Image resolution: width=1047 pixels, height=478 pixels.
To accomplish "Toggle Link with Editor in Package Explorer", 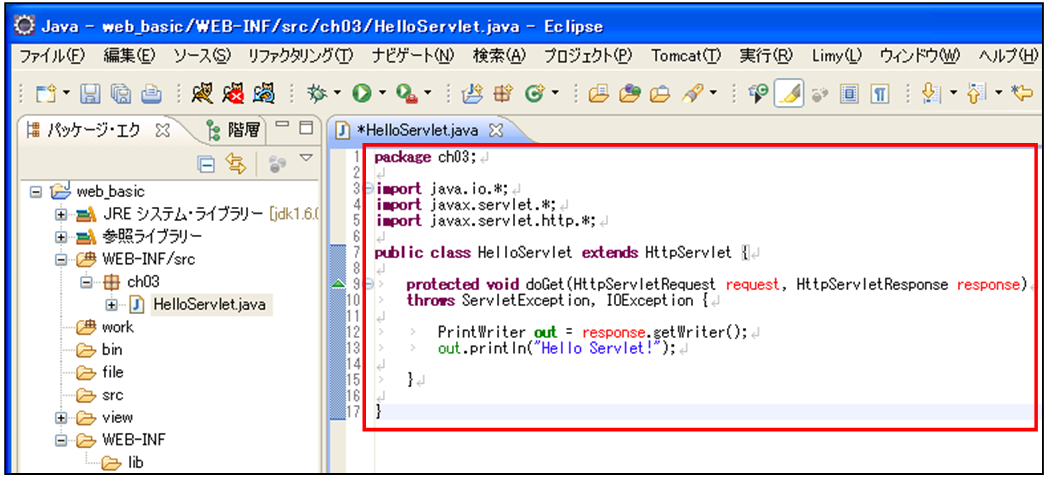I will (236, 164).
